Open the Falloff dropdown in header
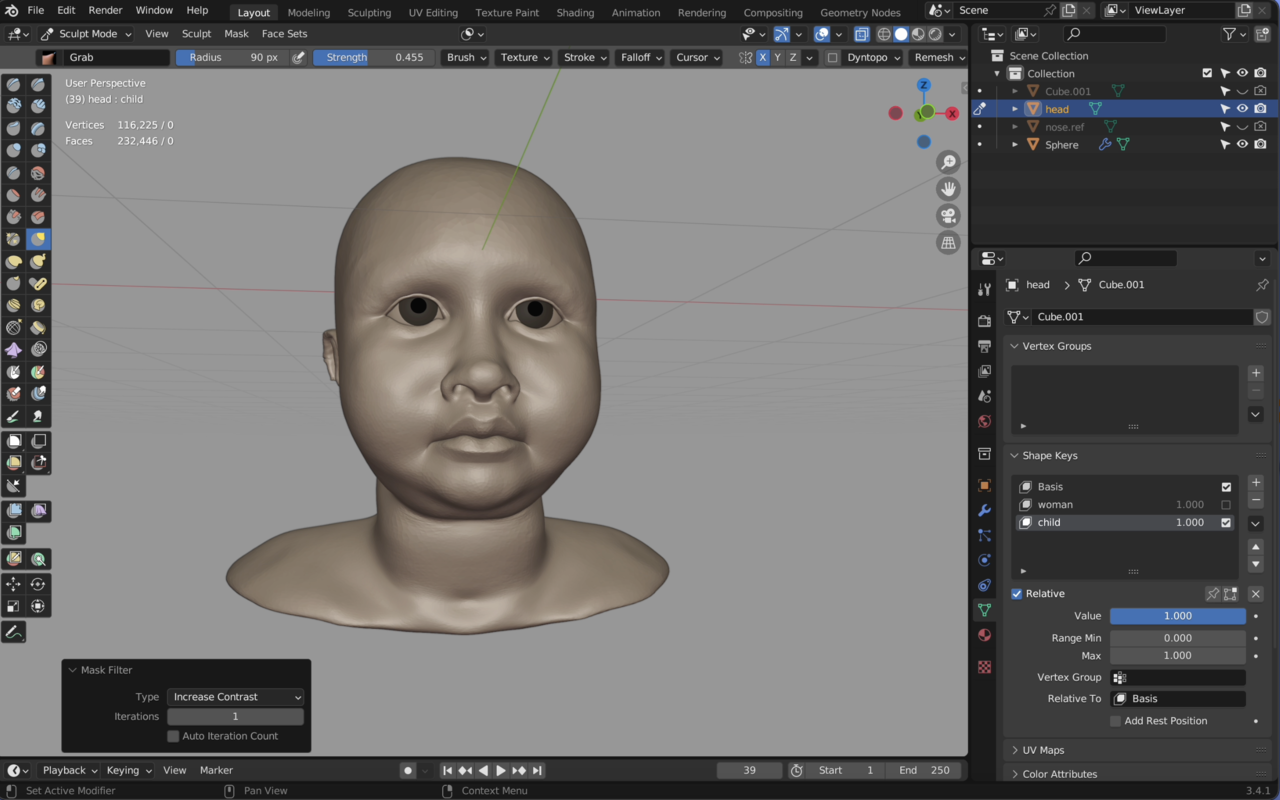This screenshot has width=1280, height=800. coord(640,58)
